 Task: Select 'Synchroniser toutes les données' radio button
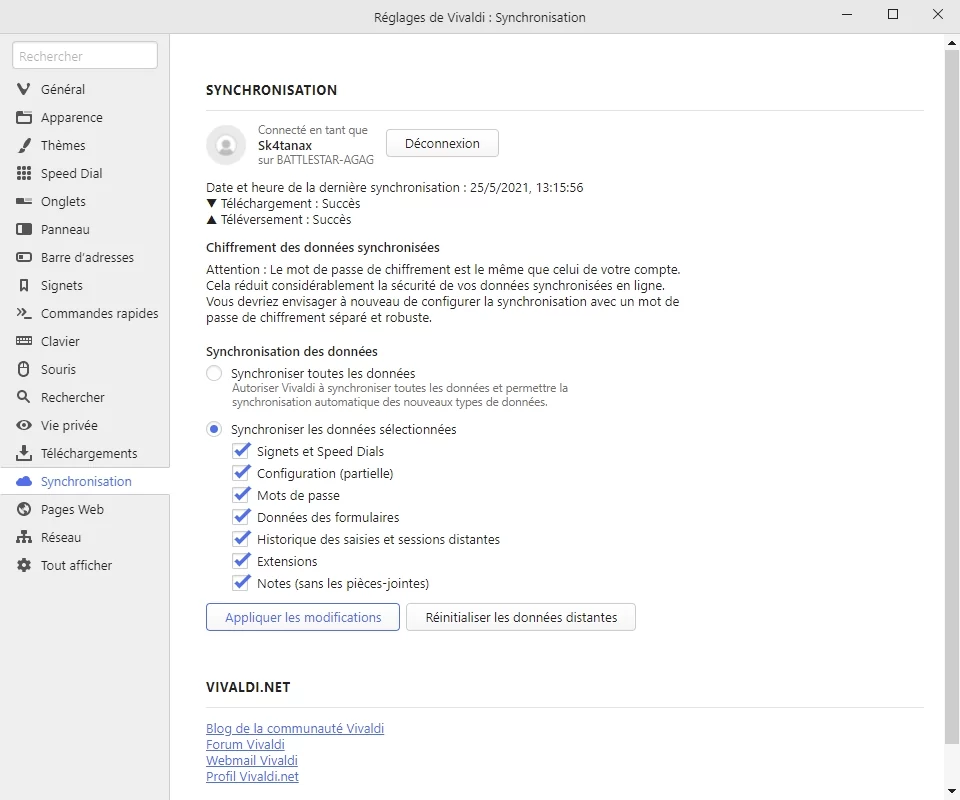[x=214, y=373]
